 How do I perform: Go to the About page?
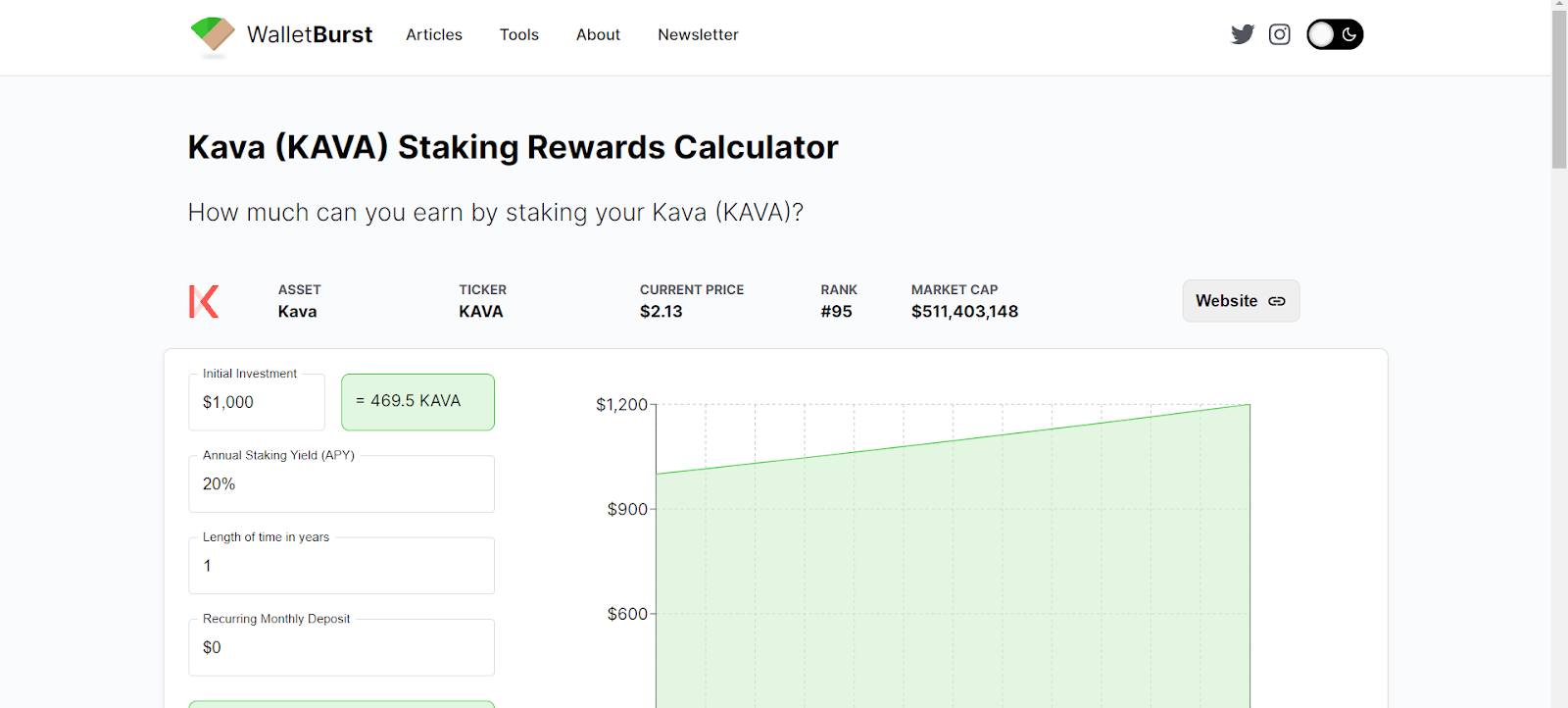click(x=598, y=34)
